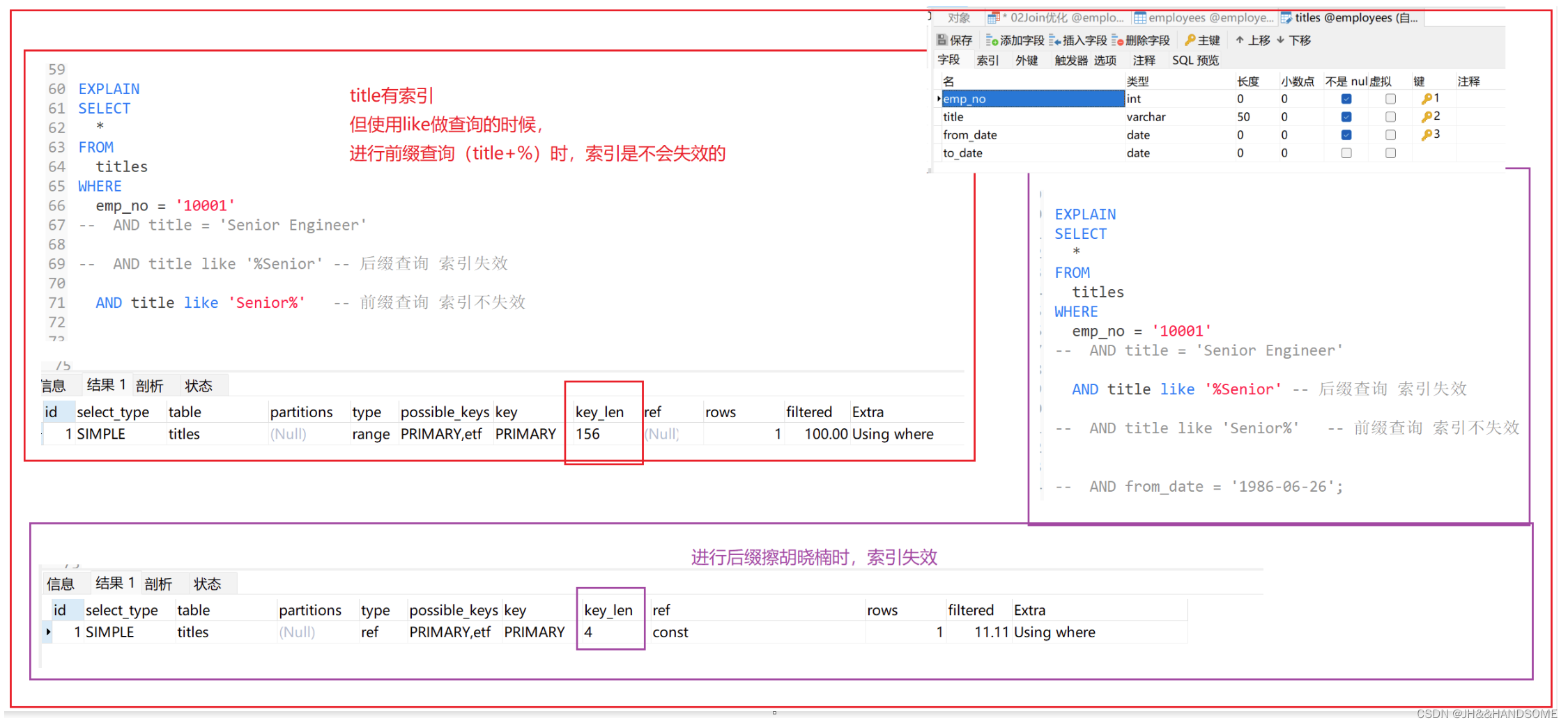Image resolution: width=1568 pixels, height=725 pixels.
Task: Click the key icon in from_date row
Action: pyautogui.click(x=1427, y=135)
